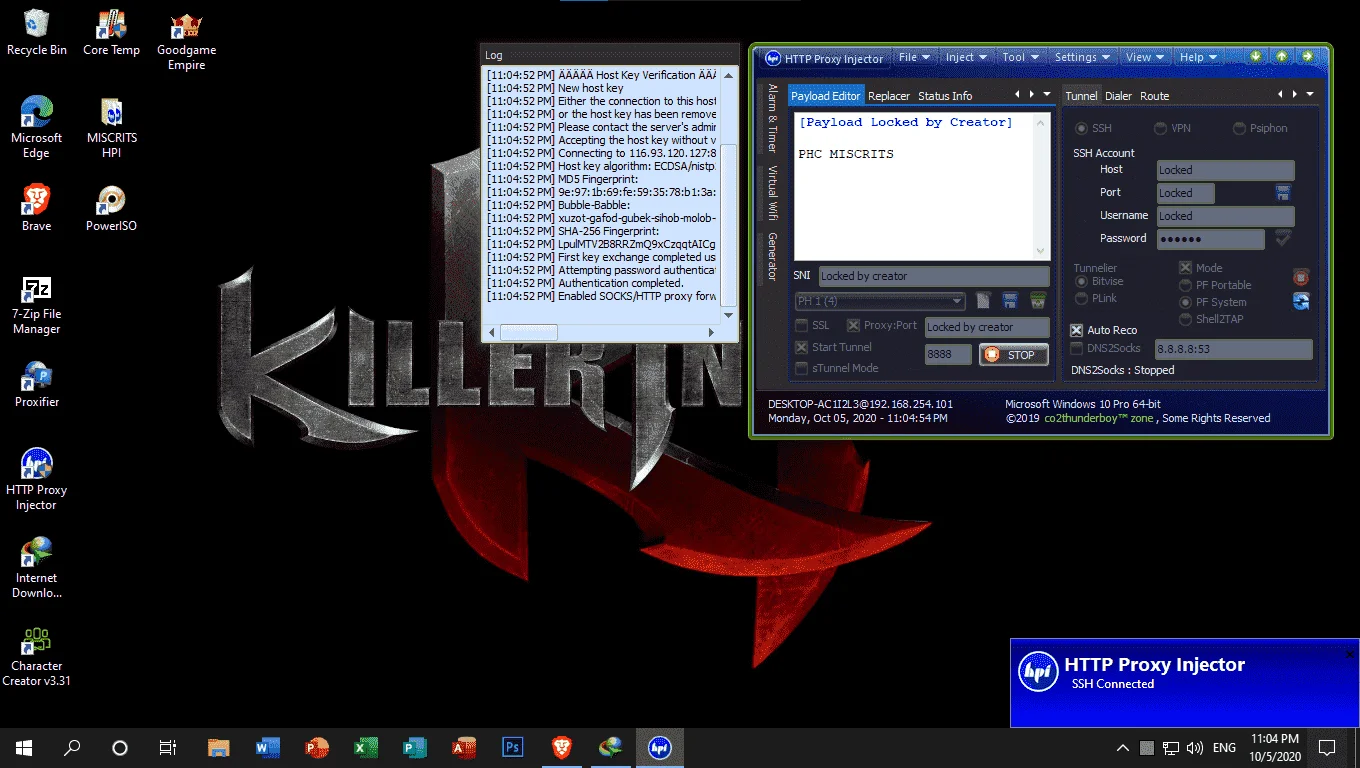The width and height of the screenshot is (1360, 768).
Task: Click the save payload floppy icon
Action: point(1010,301)
